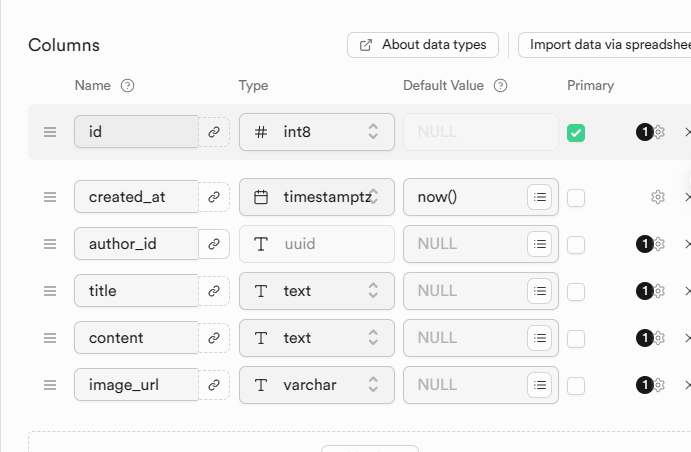Click the title column name input field
Image resolution: width=691 pixels, height=452 pixels.
coord(136,291)
